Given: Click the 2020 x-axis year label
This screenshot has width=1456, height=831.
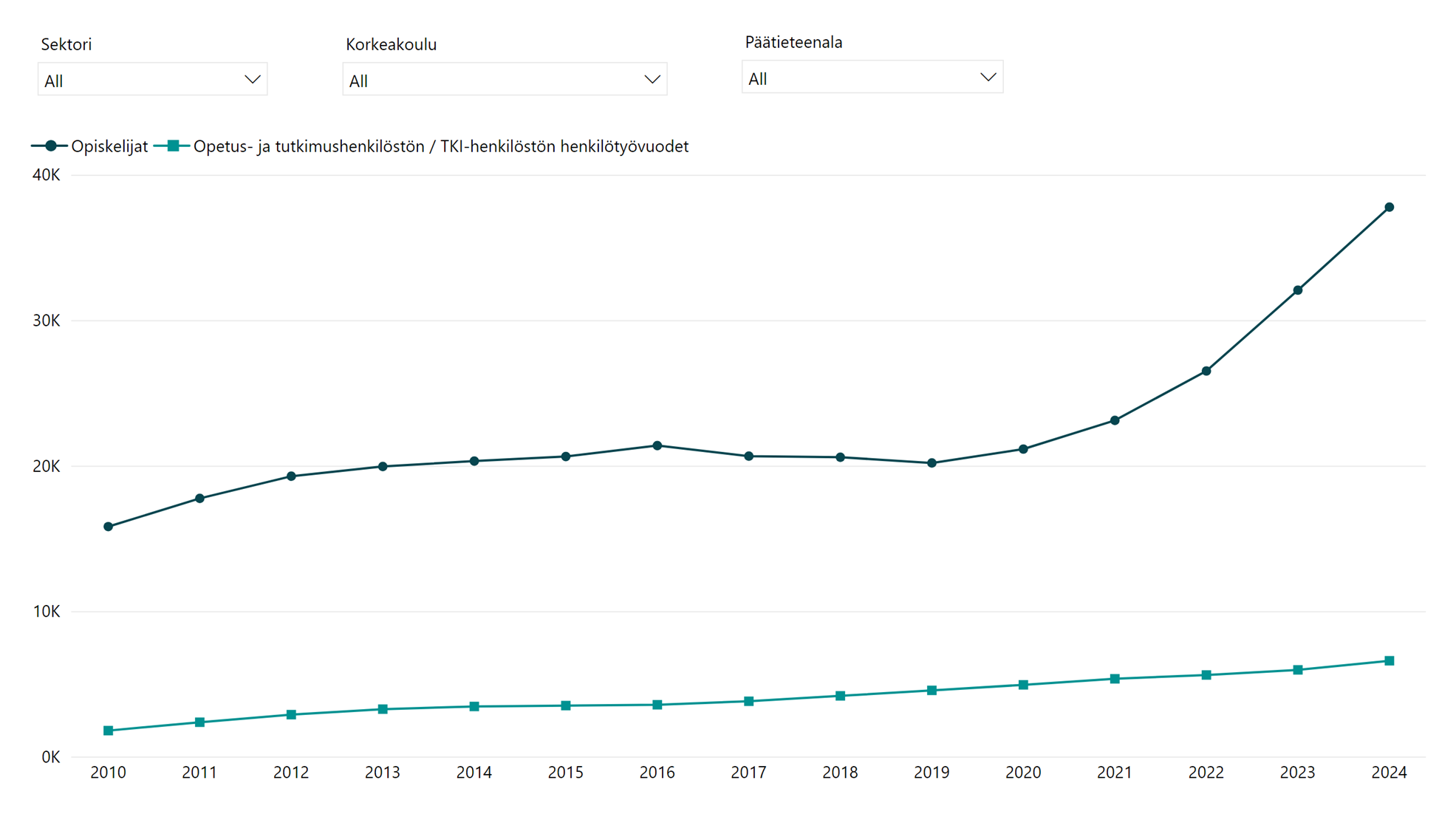Looking at the screenshot, I should (x=1023, y=773).
